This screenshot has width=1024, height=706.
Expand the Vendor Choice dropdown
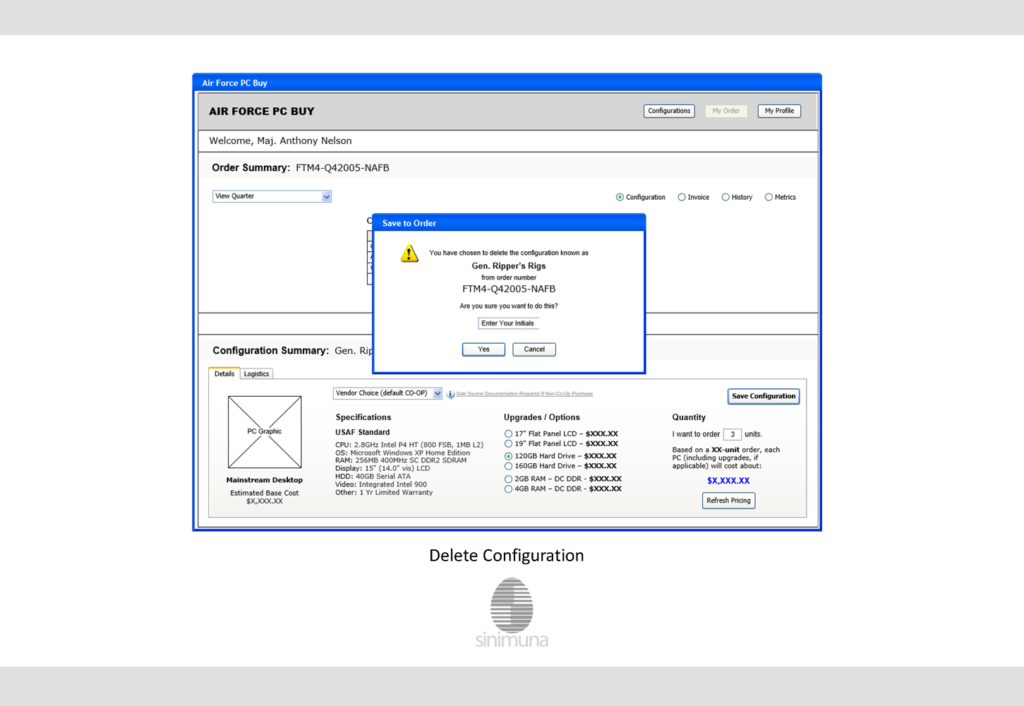click(x=387, y=394)
